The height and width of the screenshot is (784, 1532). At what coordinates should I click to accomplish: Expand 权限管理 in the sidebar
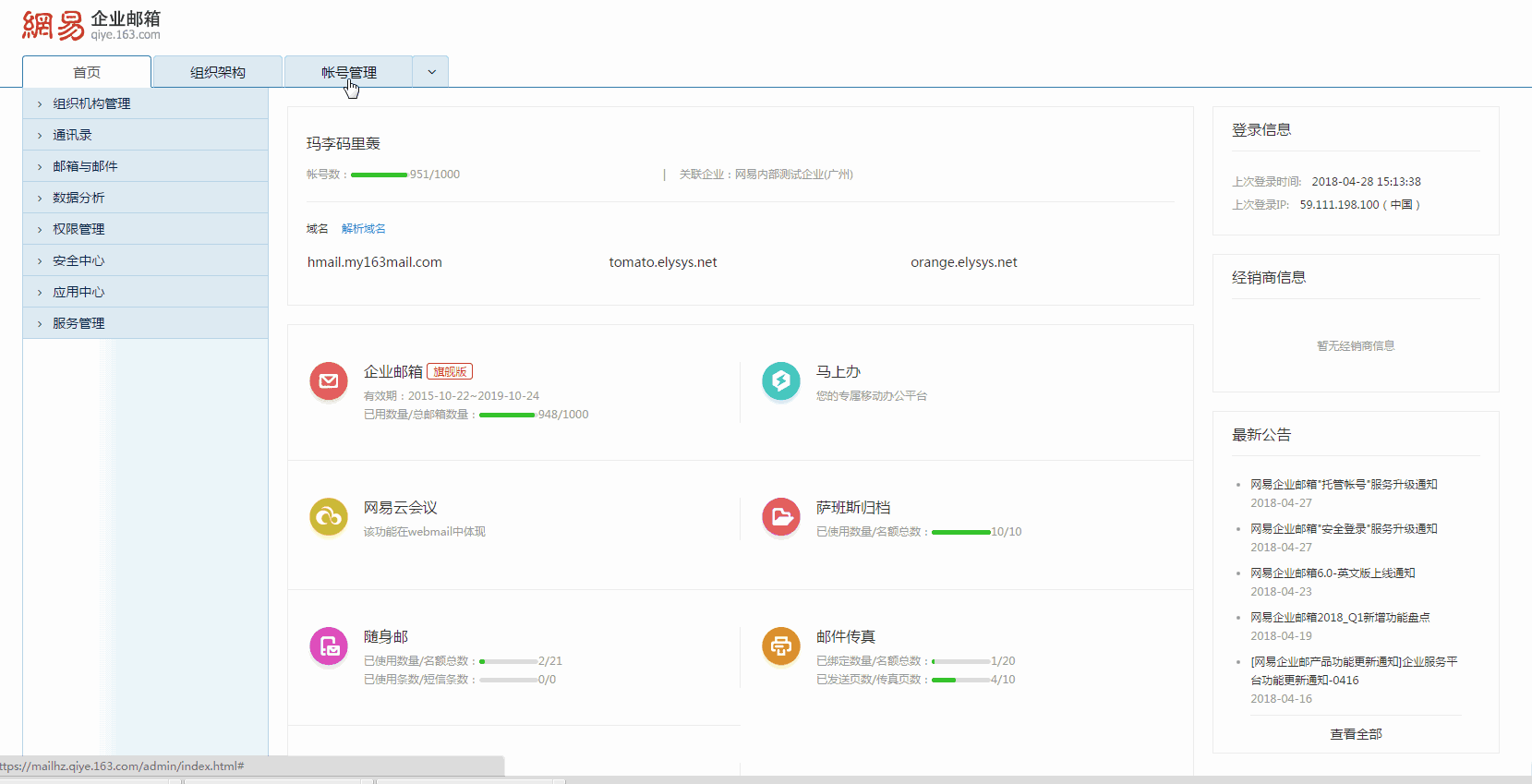[146, 229]
